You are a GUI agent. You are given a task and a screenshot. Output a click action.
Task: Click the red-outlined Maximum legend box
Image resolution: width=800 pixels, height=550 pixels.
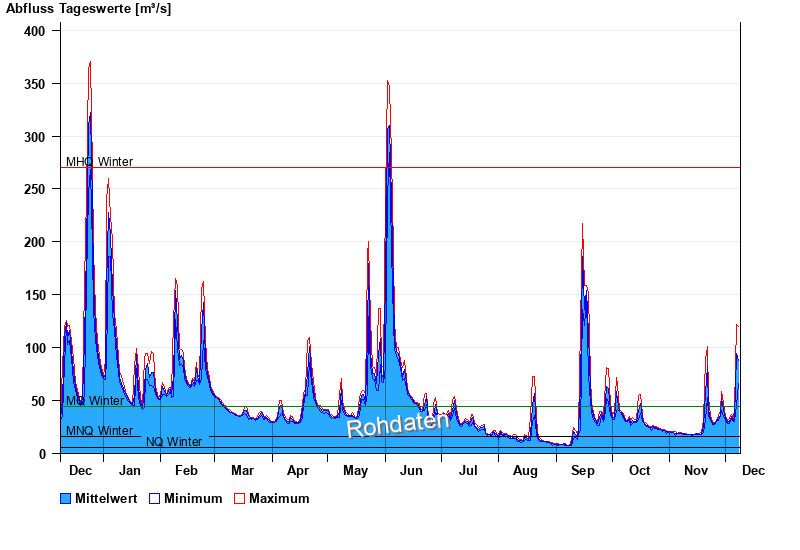coord(239,498)
